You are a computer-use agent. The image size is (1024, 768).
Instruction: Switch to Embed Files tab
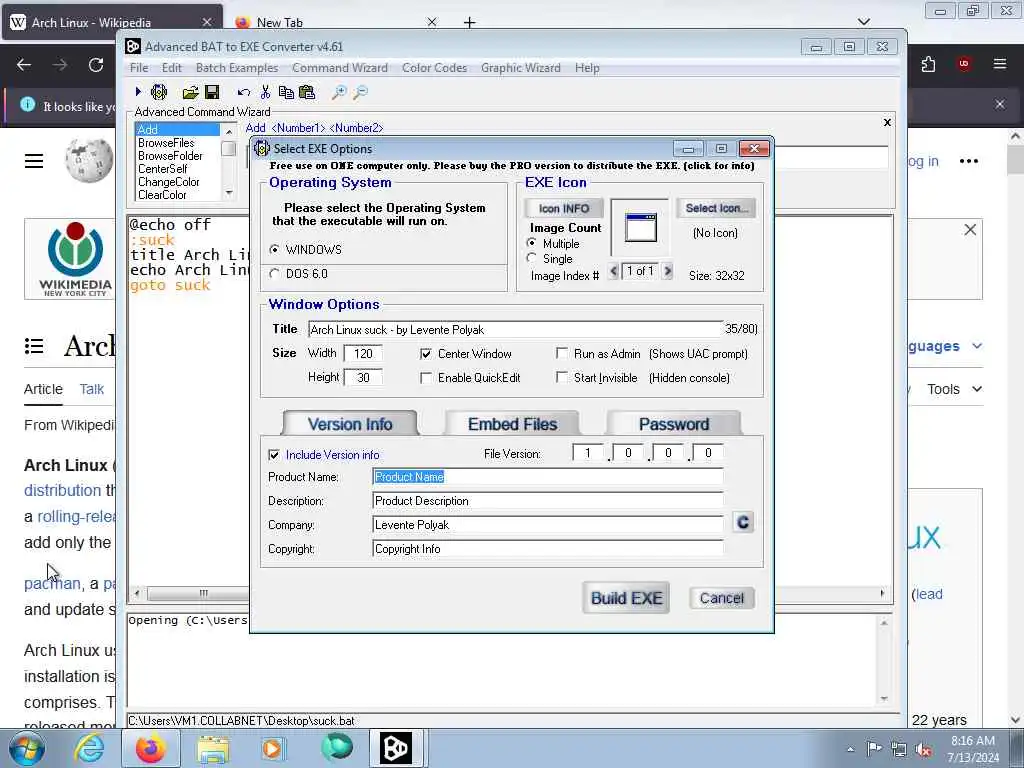point(512,424)
